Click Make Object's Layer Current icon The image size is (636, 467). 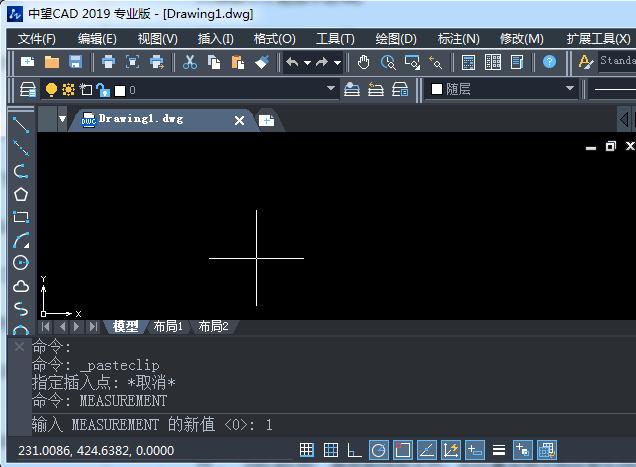coord(352,89)
